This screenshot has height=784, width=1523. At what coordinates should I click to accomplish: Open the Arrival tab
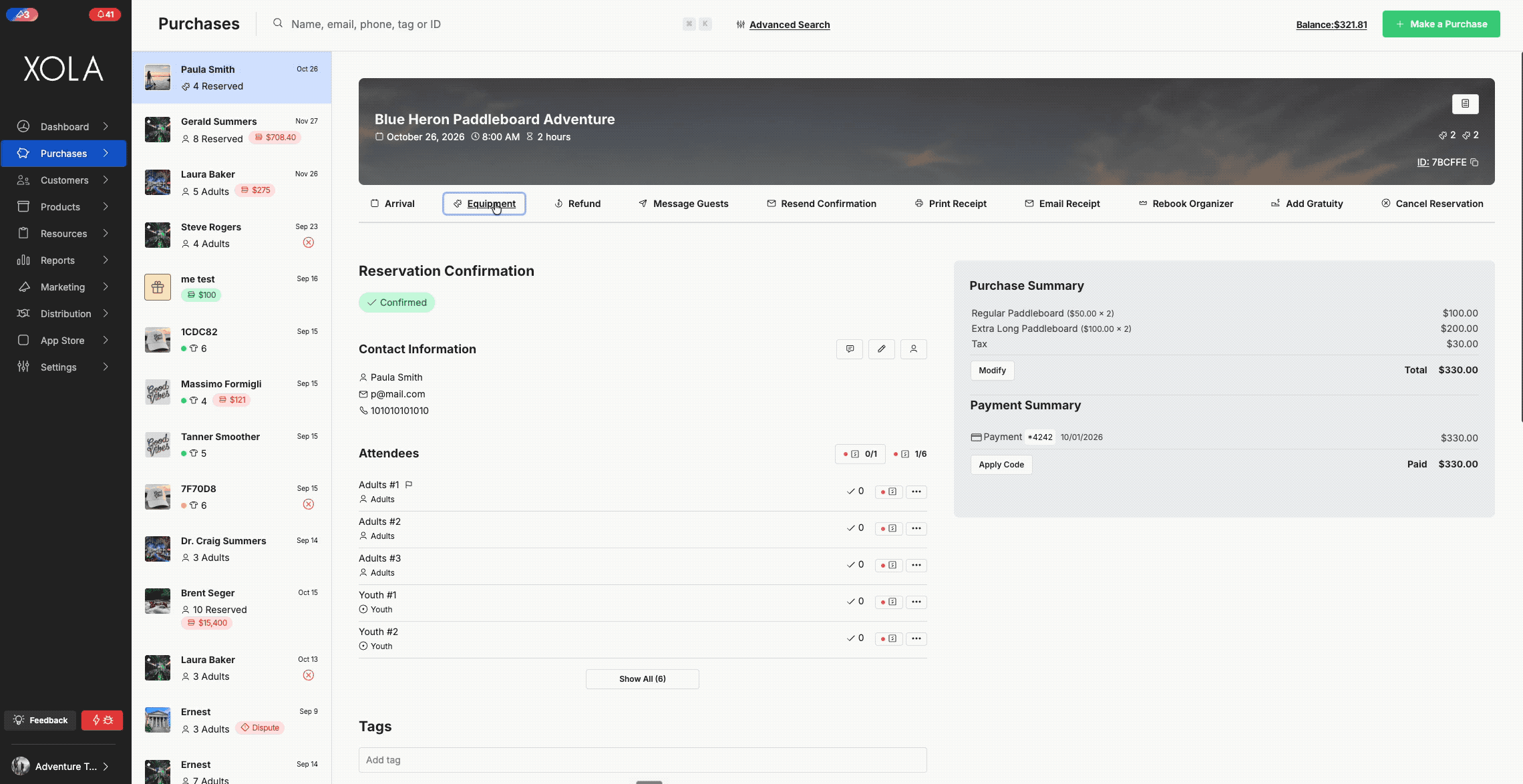[x=393, y=204]
